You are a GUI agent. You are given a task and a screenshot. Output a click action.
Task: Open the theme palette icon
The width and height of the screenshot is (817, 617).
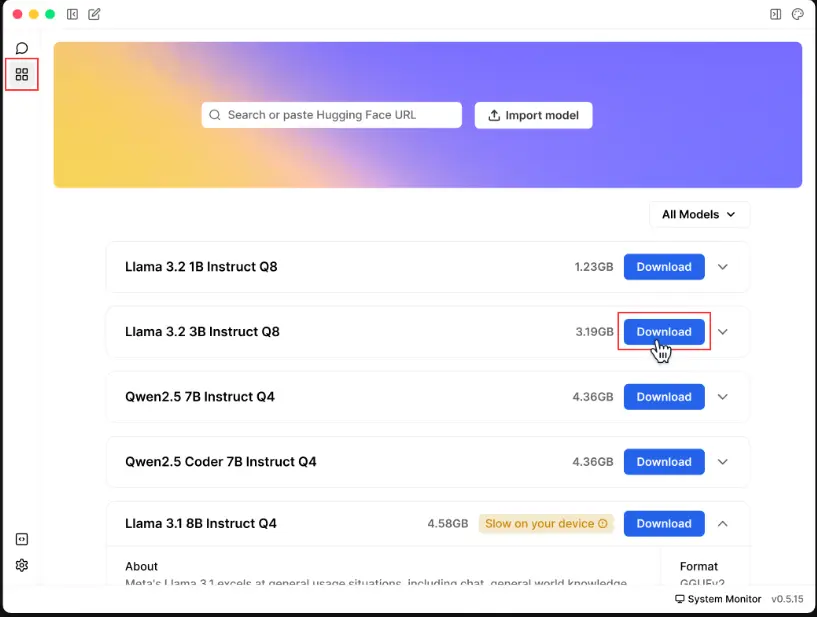click(797, 15)
